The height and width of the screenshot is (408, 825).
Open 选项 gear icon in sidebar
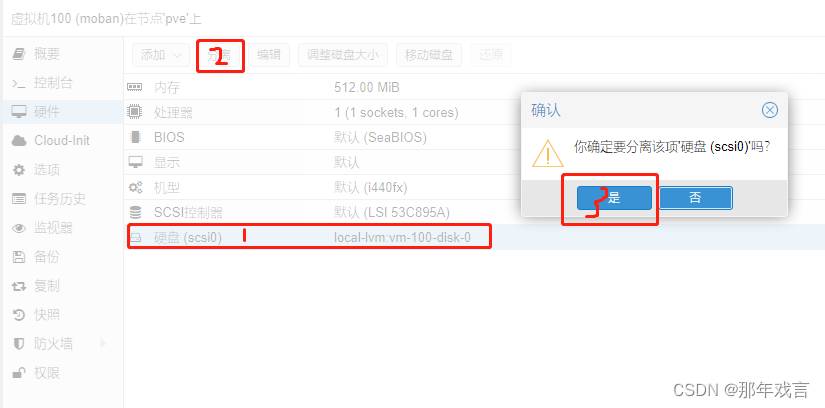coord(19,170)
